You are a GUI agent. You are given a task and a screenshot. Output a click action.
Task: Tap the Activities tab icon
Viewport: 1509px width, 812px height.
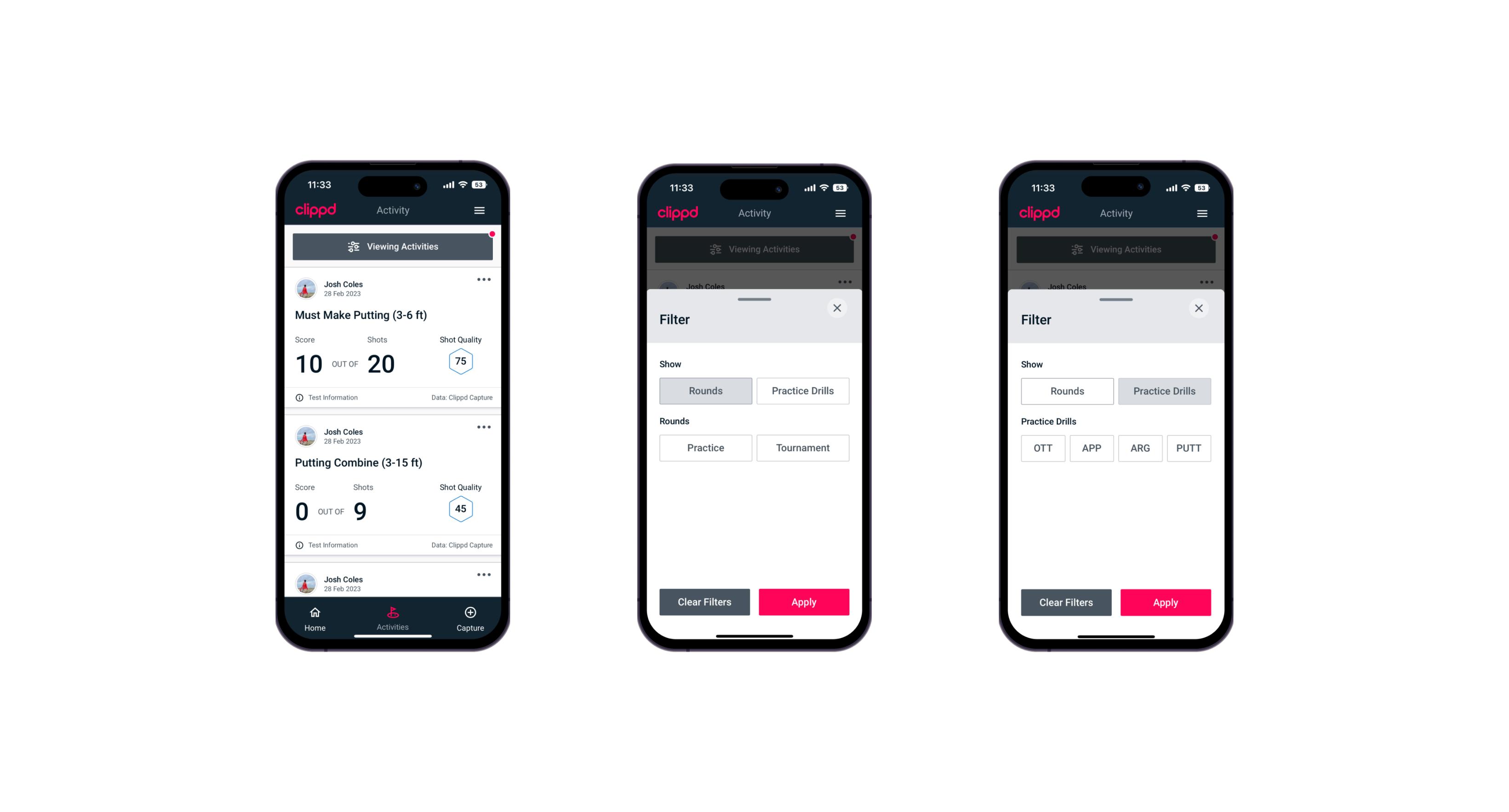pyautogui.click(x=393, y=613)
